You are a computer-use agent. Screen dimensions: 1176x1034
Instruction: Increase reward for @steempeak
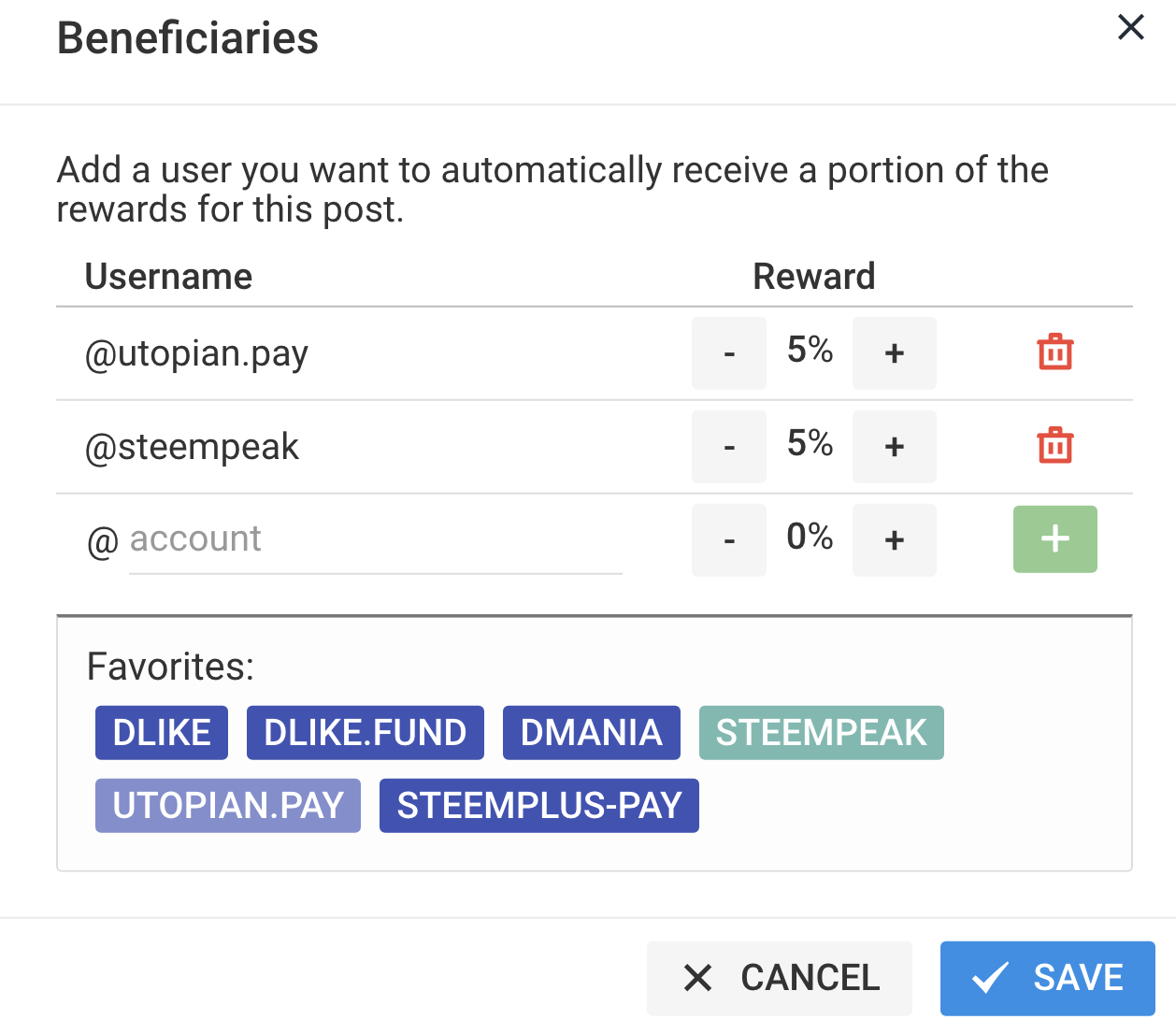[894, 446]
